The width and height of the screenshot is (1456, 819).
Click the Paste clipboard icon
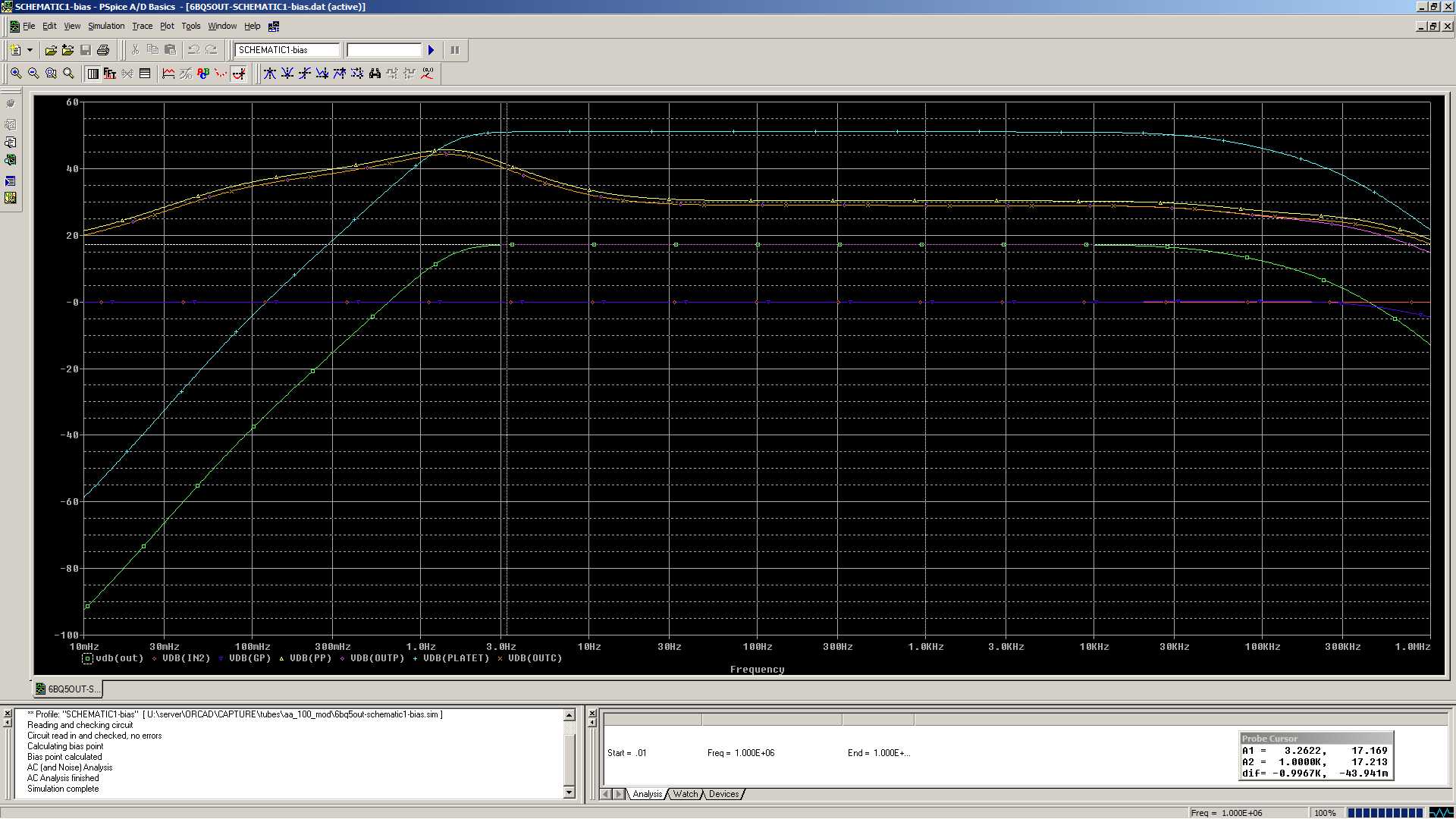pos(170,50)
